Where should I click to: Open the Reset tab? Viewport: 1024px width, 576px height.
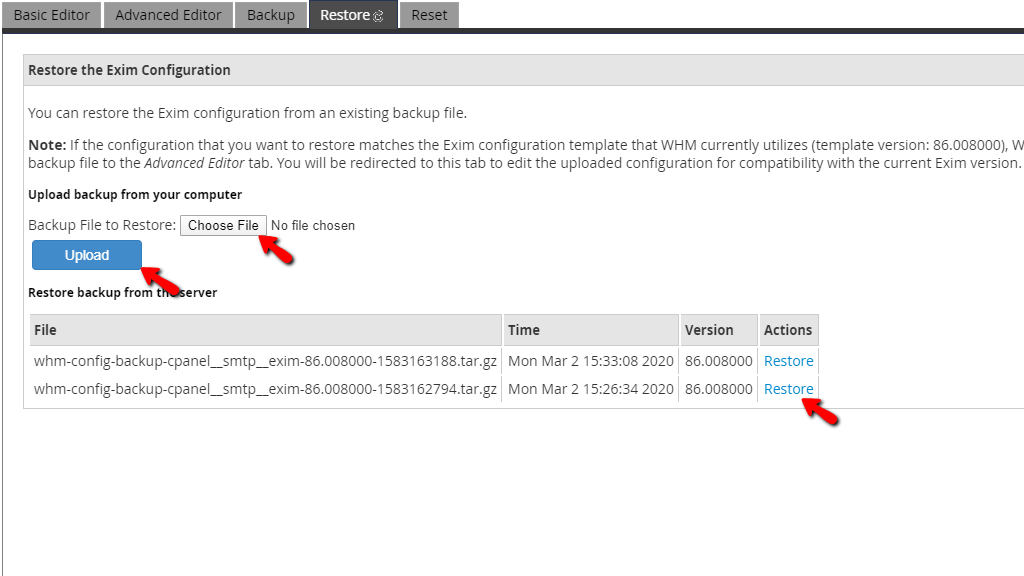point(429,15)
